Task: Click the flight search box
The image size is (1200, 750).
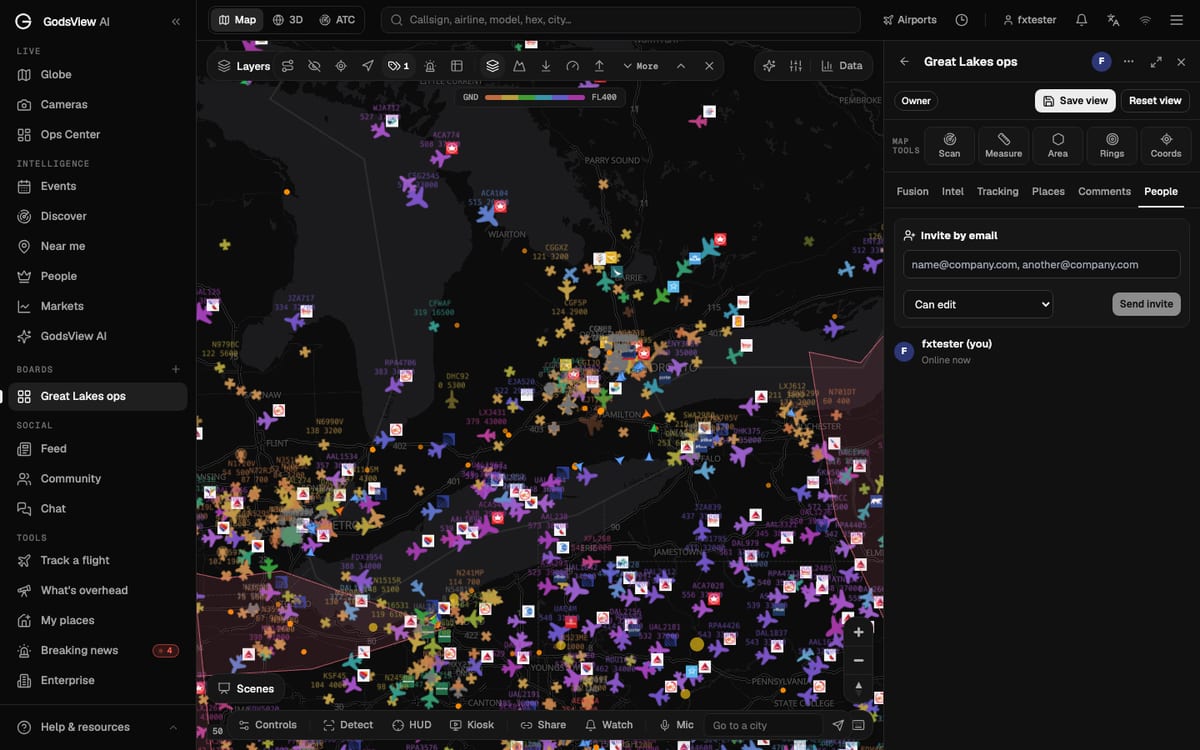Action: (620, 20)
